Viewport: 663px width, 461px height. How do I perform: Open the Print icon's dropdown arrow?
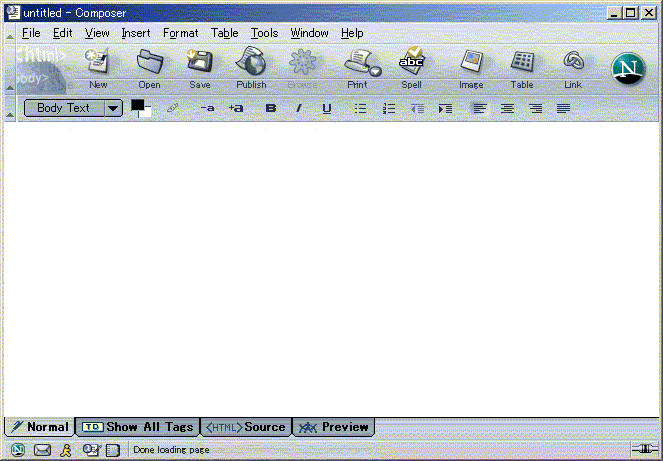[376, 72]
